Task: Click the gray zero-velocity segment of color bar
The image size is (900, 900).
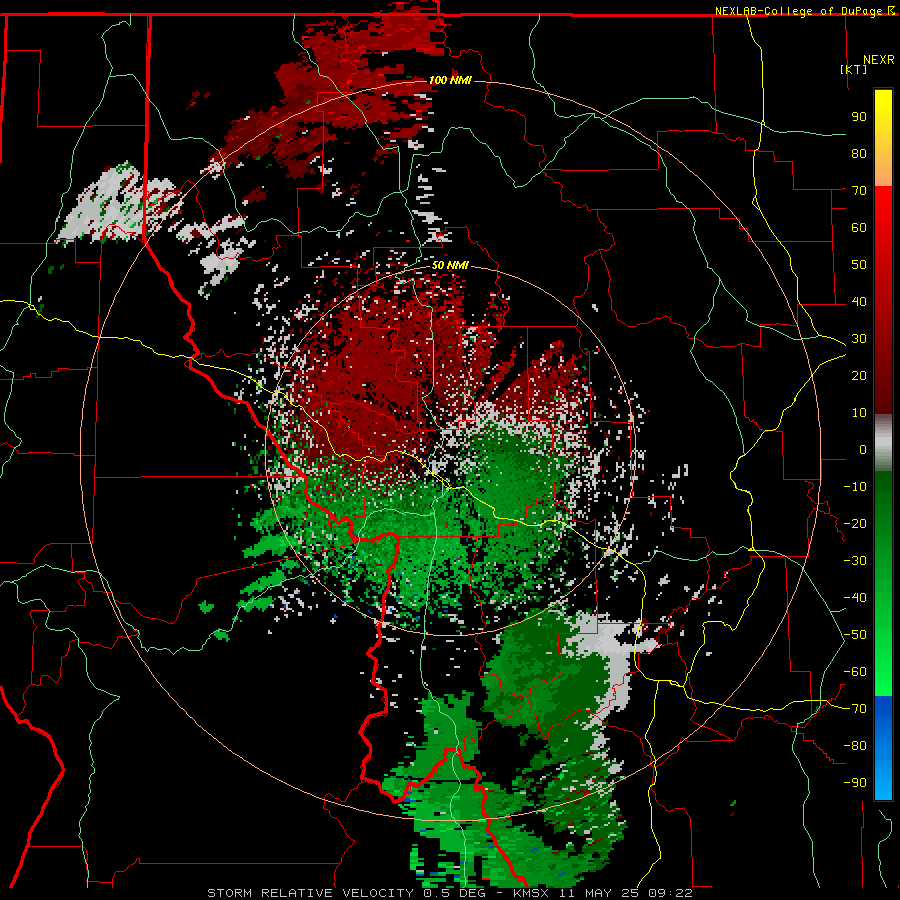Action: tap(883, 442)
